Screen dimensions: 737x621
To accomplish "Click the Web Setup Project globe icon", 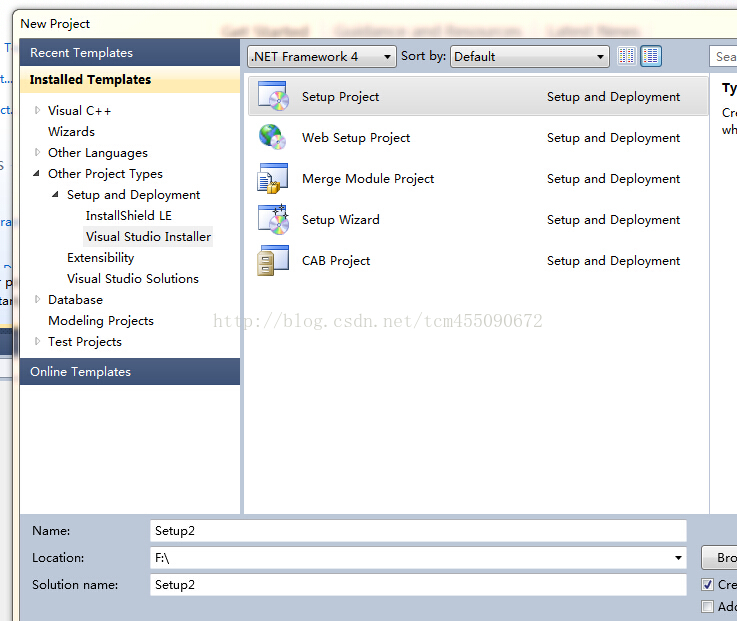I will point(272,137).
